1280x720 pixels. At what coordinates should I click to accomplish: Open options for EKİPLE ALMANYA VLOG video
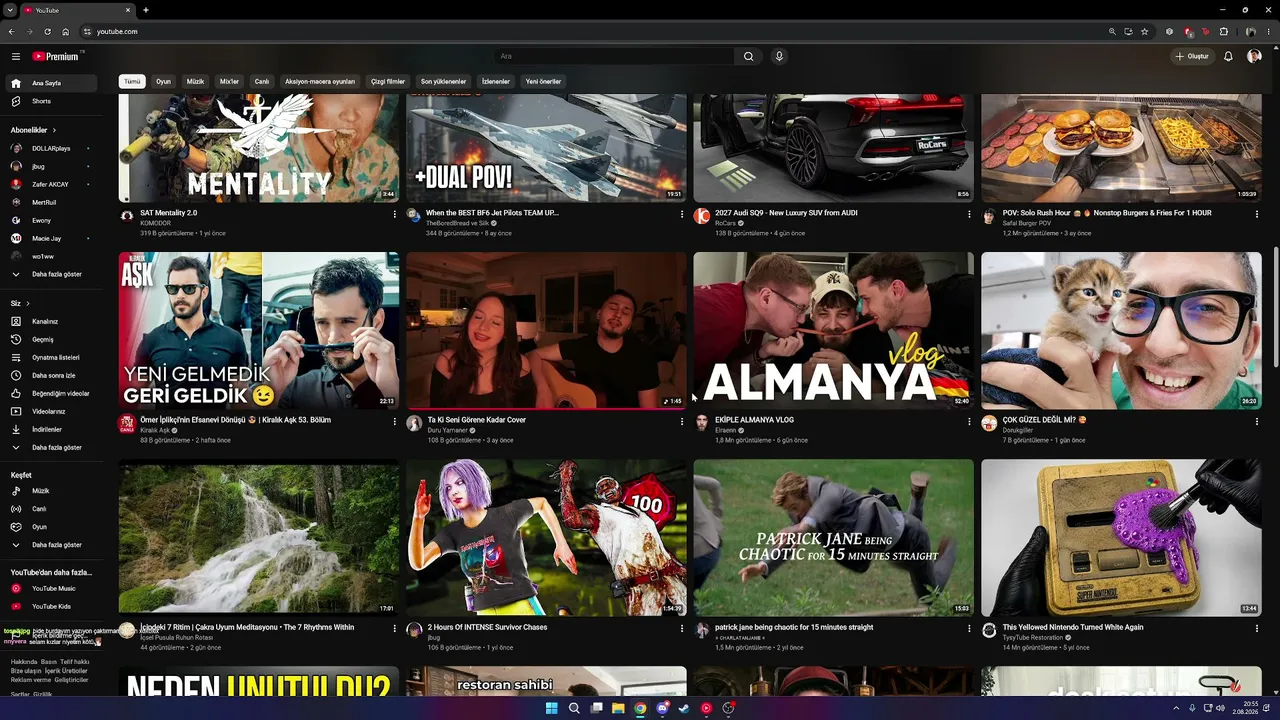969,421
